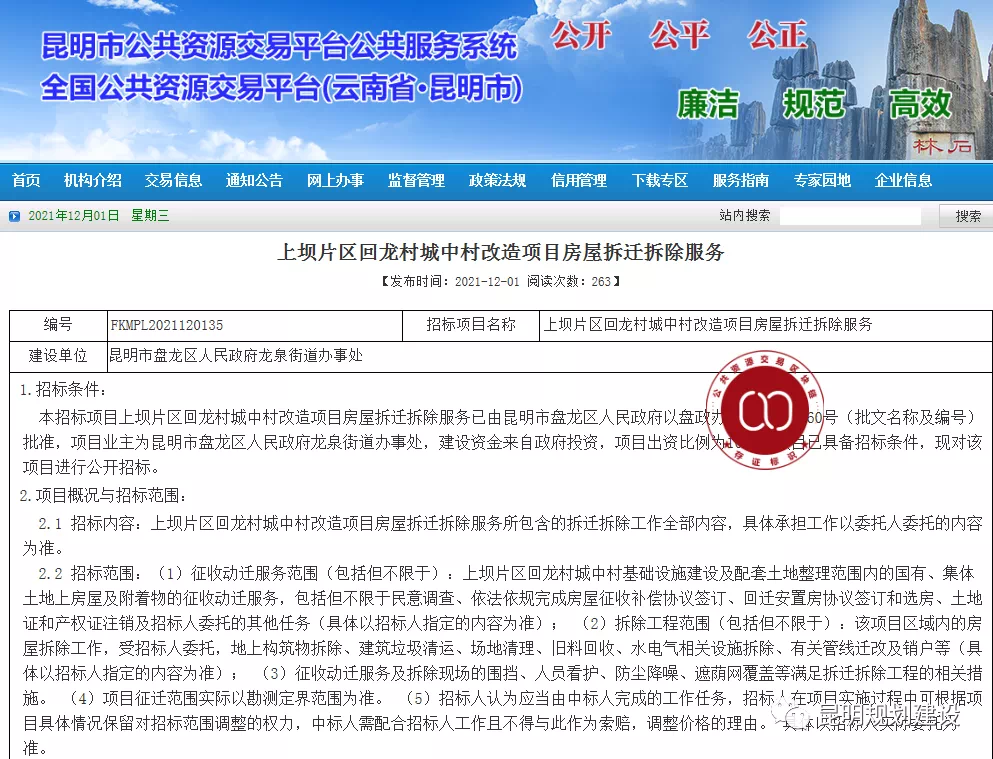This screenshot has width=993, height=759.
Task: Open the 首页 menu item
Action: (x=26, y=180)
